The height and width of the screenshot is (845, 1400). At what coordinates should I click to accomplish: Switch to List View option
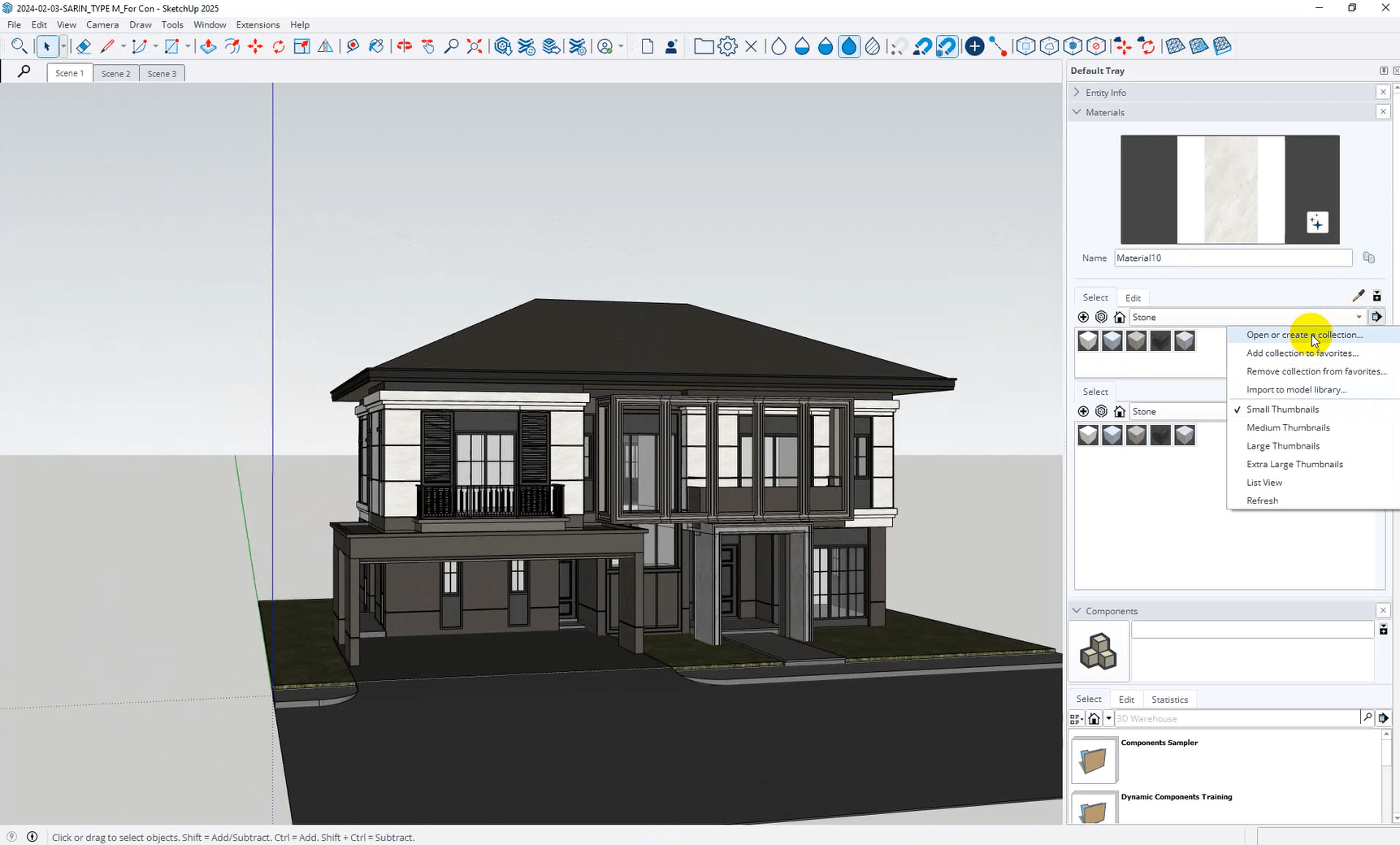pyautogui.click(x=1264, y=483)
